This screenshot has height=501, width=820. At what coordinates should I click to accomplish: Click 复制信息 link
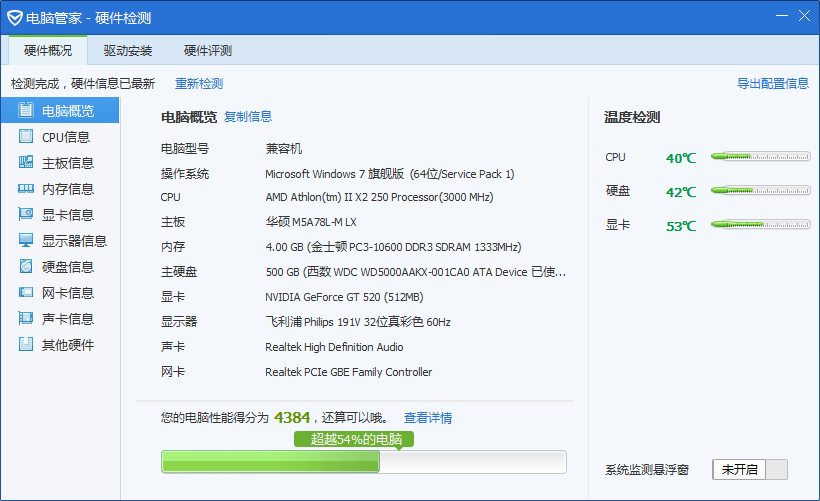pyautogui.click(x=248, y=117)
